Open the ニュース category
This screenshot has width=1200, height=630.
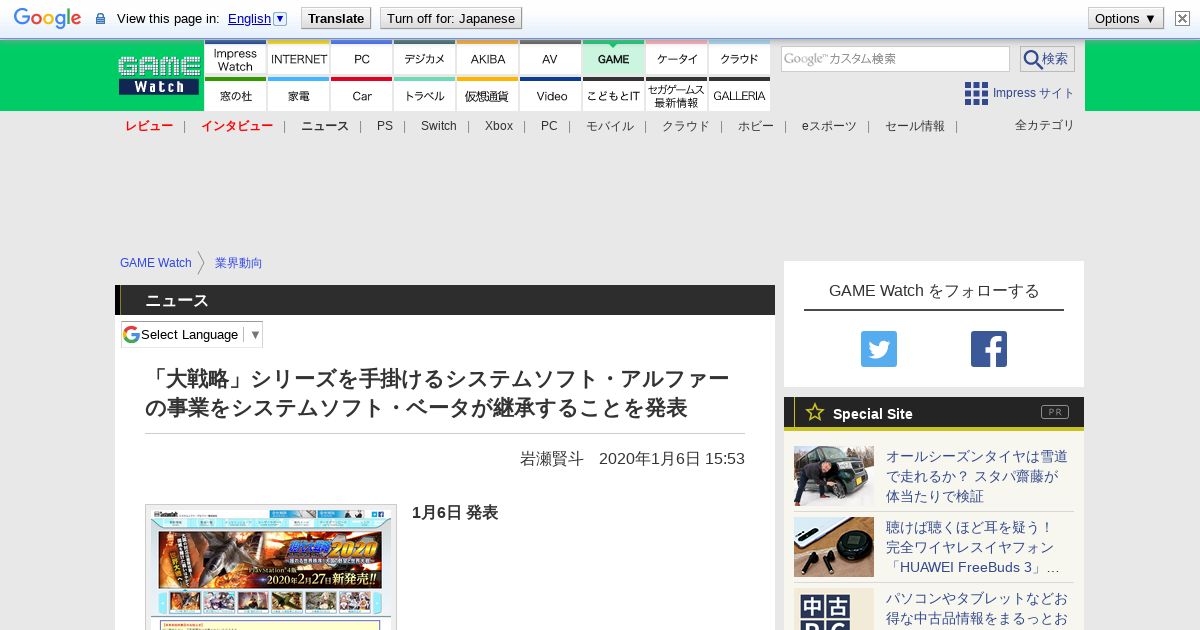325,126
